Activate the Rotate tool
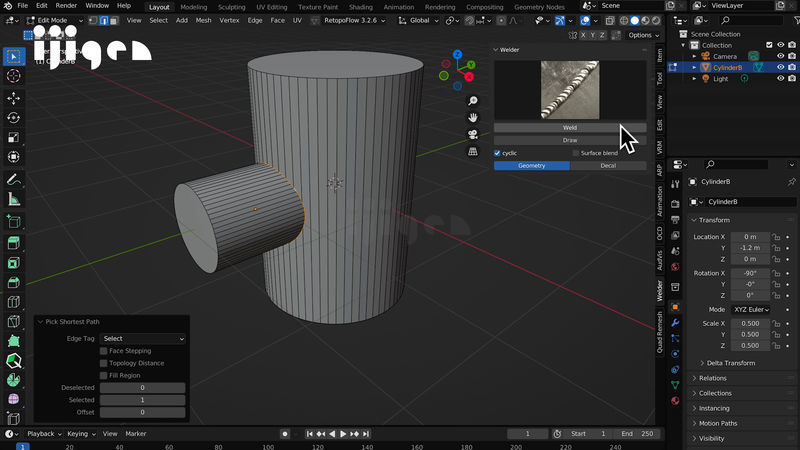Image resolution: width=800 pixels, height=450 pixels. click(13, 118)
